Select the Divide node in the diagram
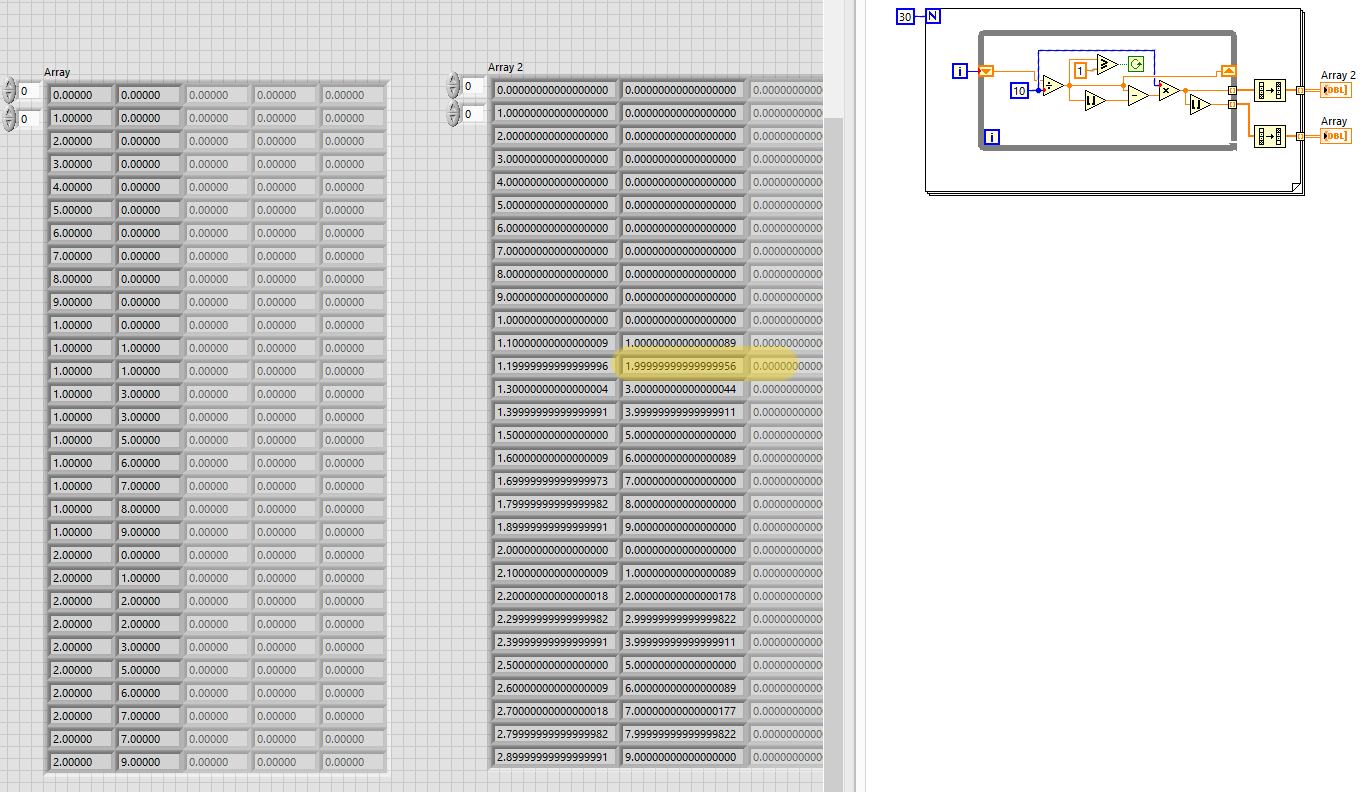 click(1052, 86)
